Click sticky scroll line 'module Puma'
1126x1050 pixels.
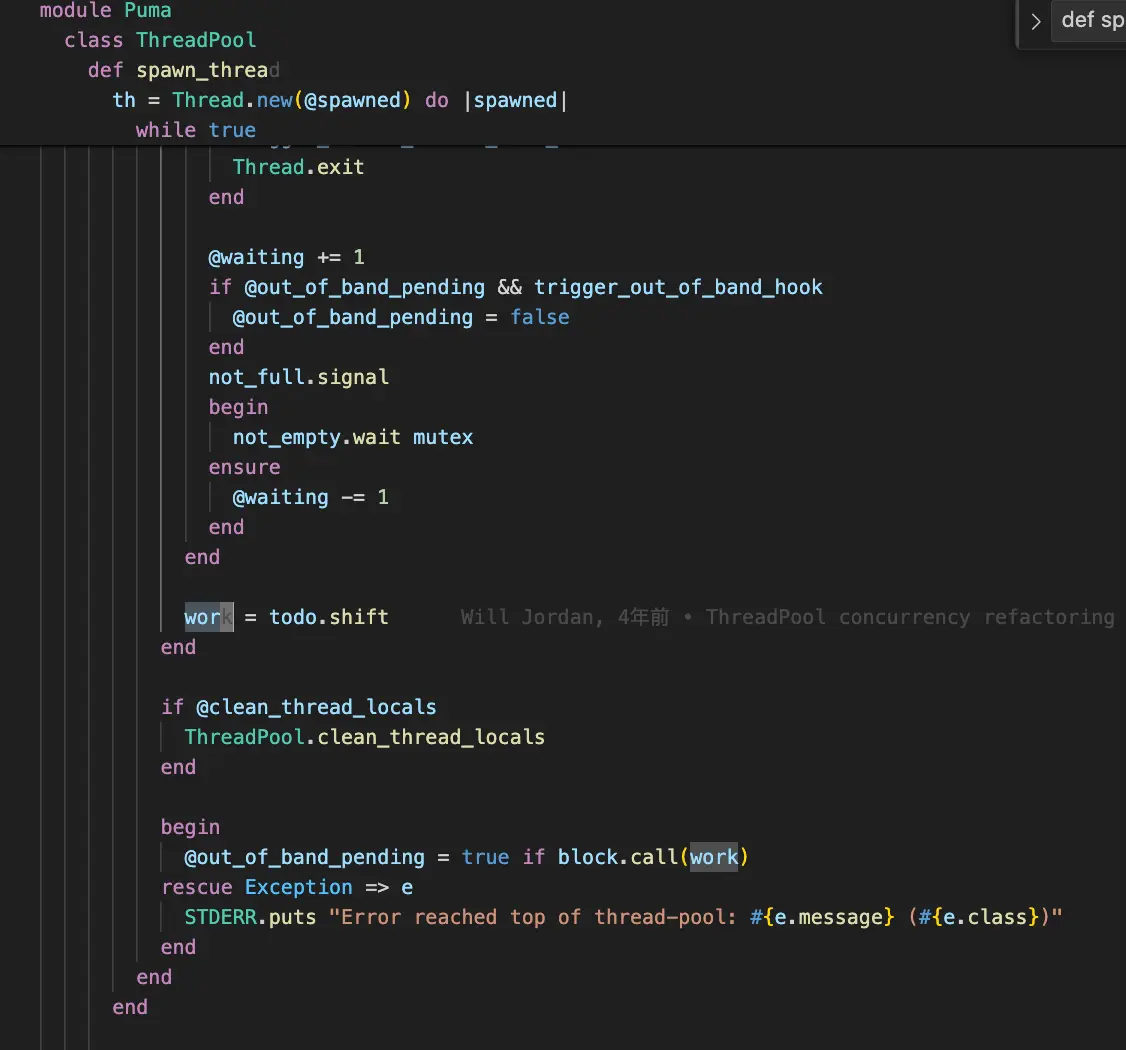[106, 10]
